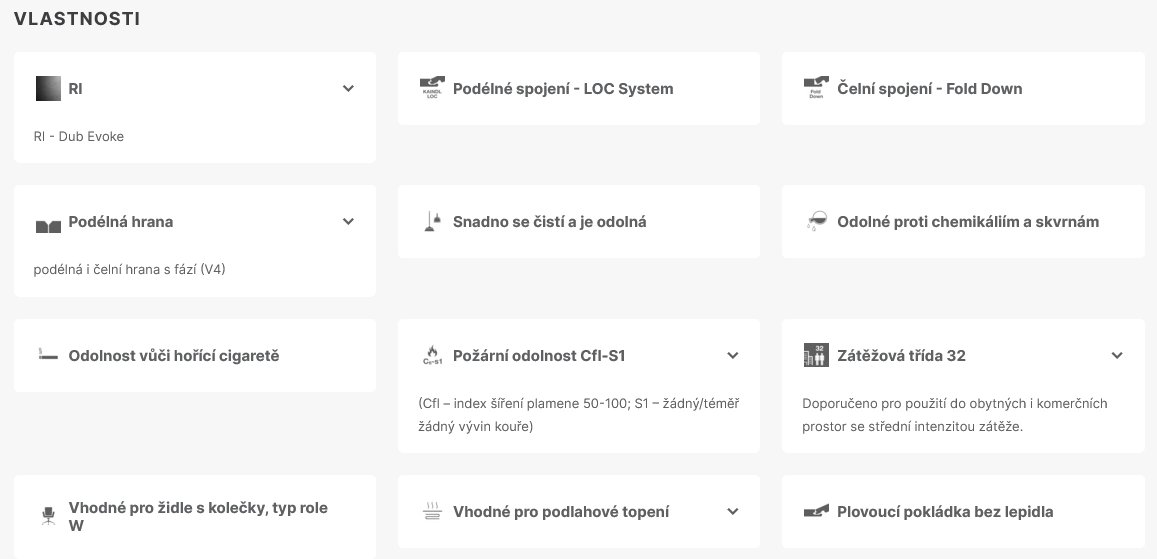Viewport: 1157px width, 559px height.
Task: Click the underfloor heating icon
Action: tap(432, 511)
